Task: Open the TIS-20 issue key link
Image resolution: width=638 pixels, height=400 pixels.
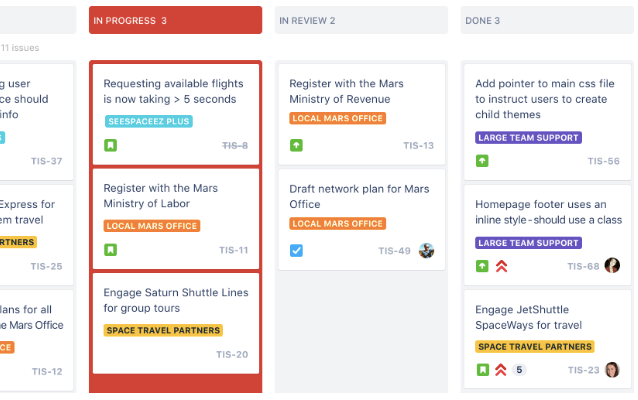Action: point(232,354)
